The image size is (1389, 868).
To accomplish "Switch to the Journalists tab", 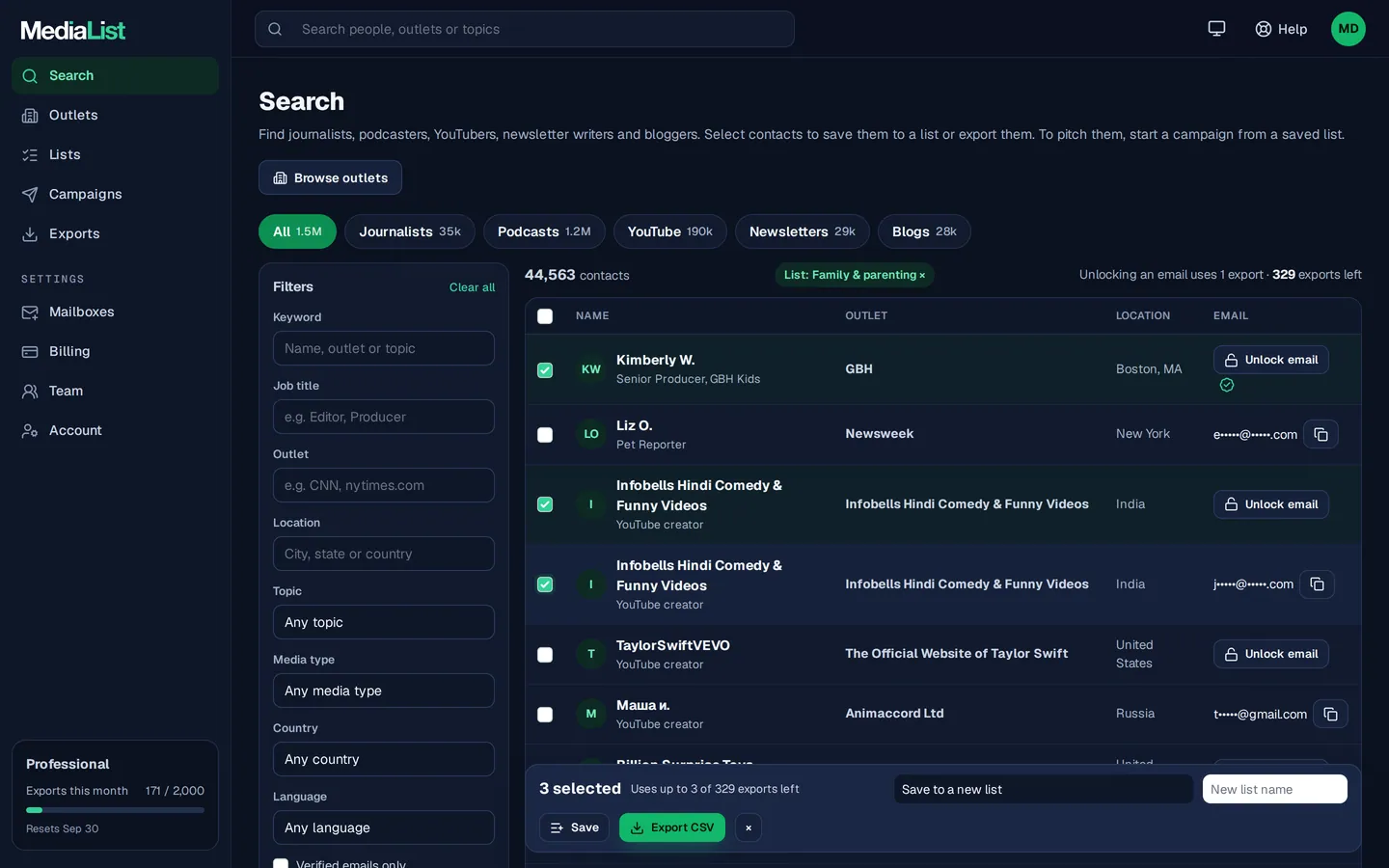I will pyautogui.click(x=410, y=231).
